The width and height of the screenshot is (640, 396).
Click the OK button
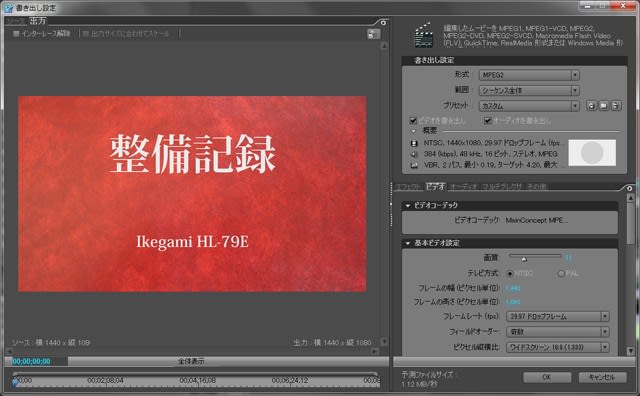pos(547,377)
